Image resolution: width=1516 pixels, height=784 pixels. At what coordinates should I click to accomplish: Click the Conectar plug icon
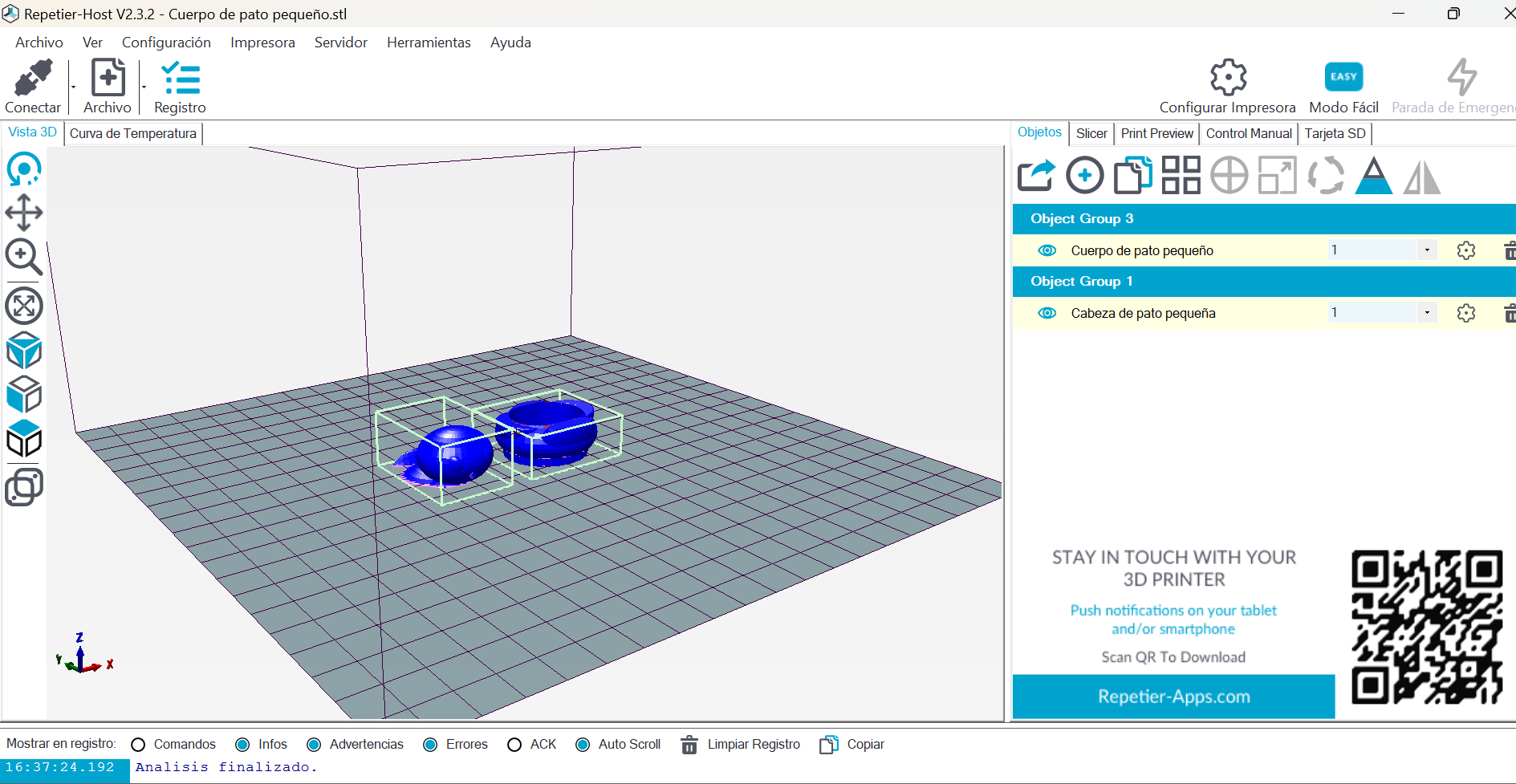33,79
